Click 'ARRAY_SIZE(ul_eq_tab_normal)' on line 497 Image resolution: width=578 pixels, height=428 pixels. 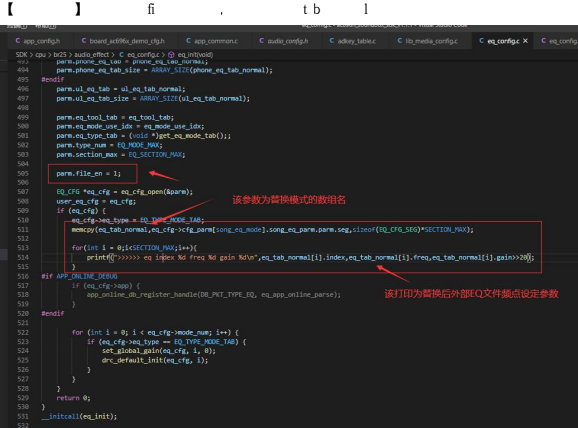click(194, 98)
